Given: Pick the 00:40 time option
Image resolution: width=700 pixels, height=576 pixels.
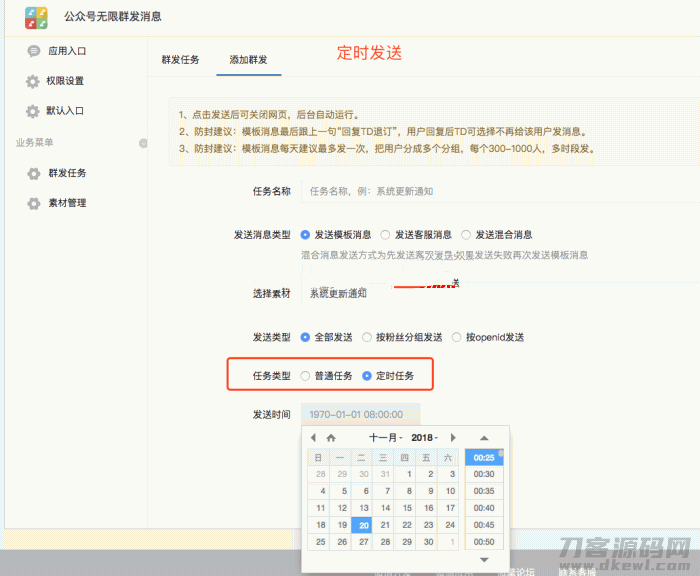Looking at the screenshot, I should [484, 508].
